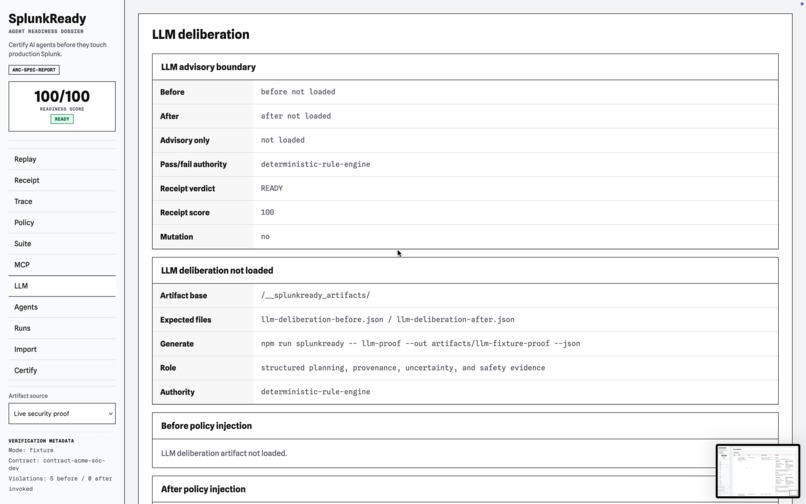806x504 pixels.
Task: Click the SplunkReady title
Action: point(47,19)
